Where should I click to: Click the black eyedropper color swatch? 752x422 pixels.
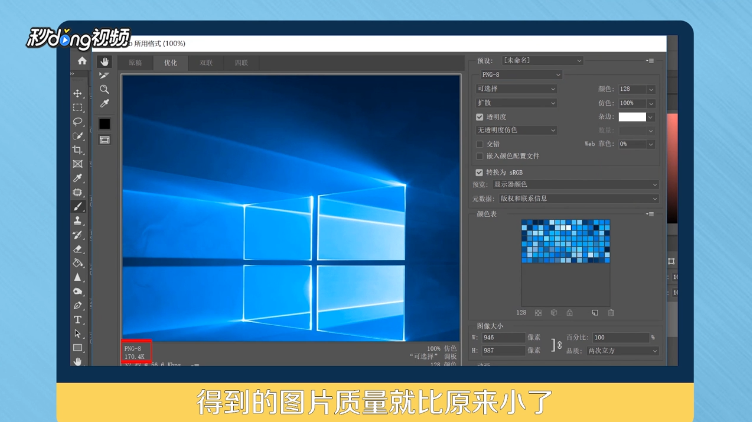[105, 124]
